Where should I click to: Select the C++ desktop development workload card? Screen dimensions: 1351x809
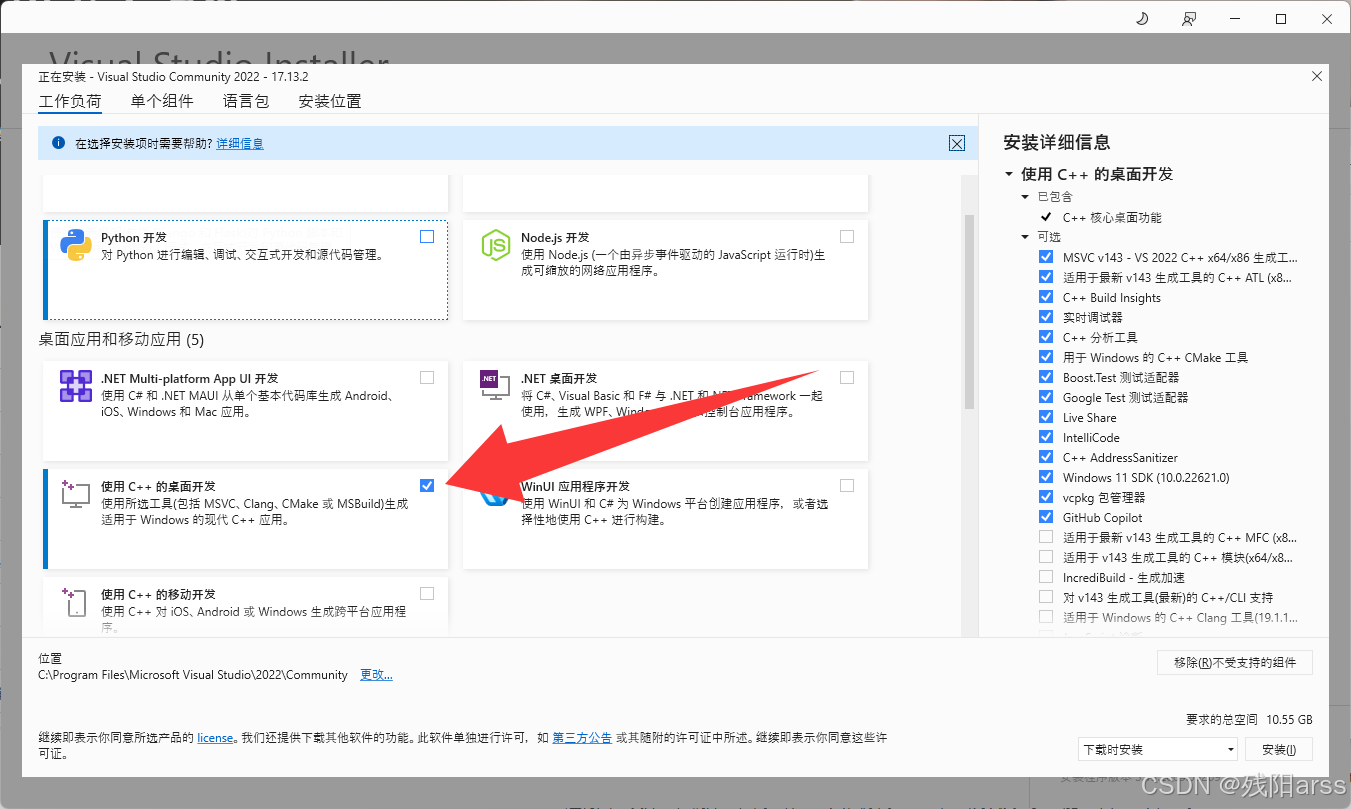245,519
